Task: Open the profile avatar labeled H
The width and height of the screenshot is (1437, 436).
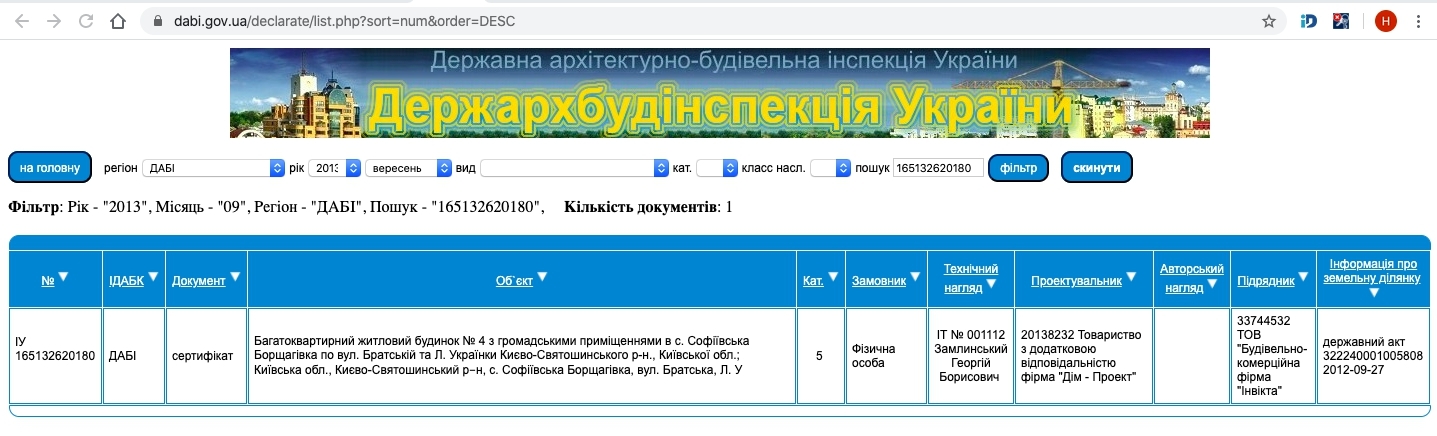Action: point(1386,20)
